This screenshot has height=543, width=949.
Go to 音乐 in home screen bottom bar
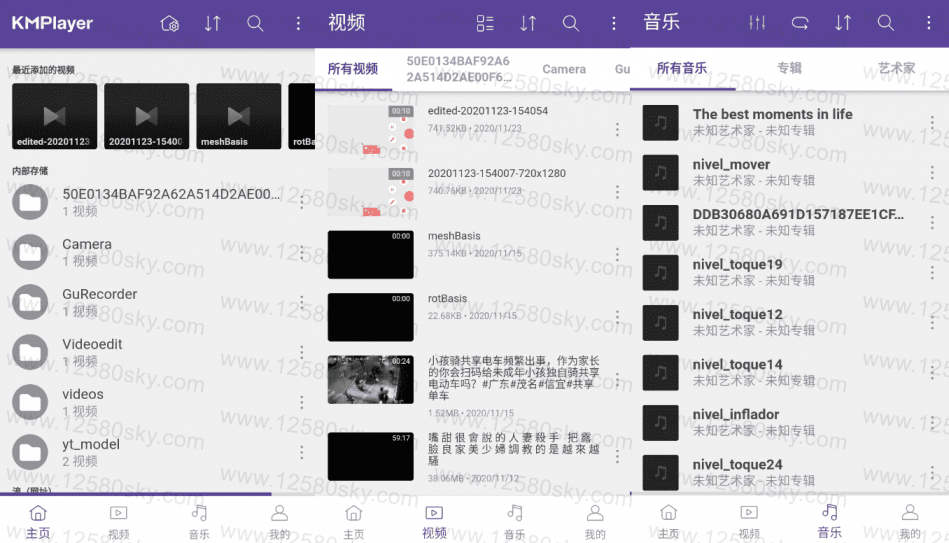(x=199, y=522)
